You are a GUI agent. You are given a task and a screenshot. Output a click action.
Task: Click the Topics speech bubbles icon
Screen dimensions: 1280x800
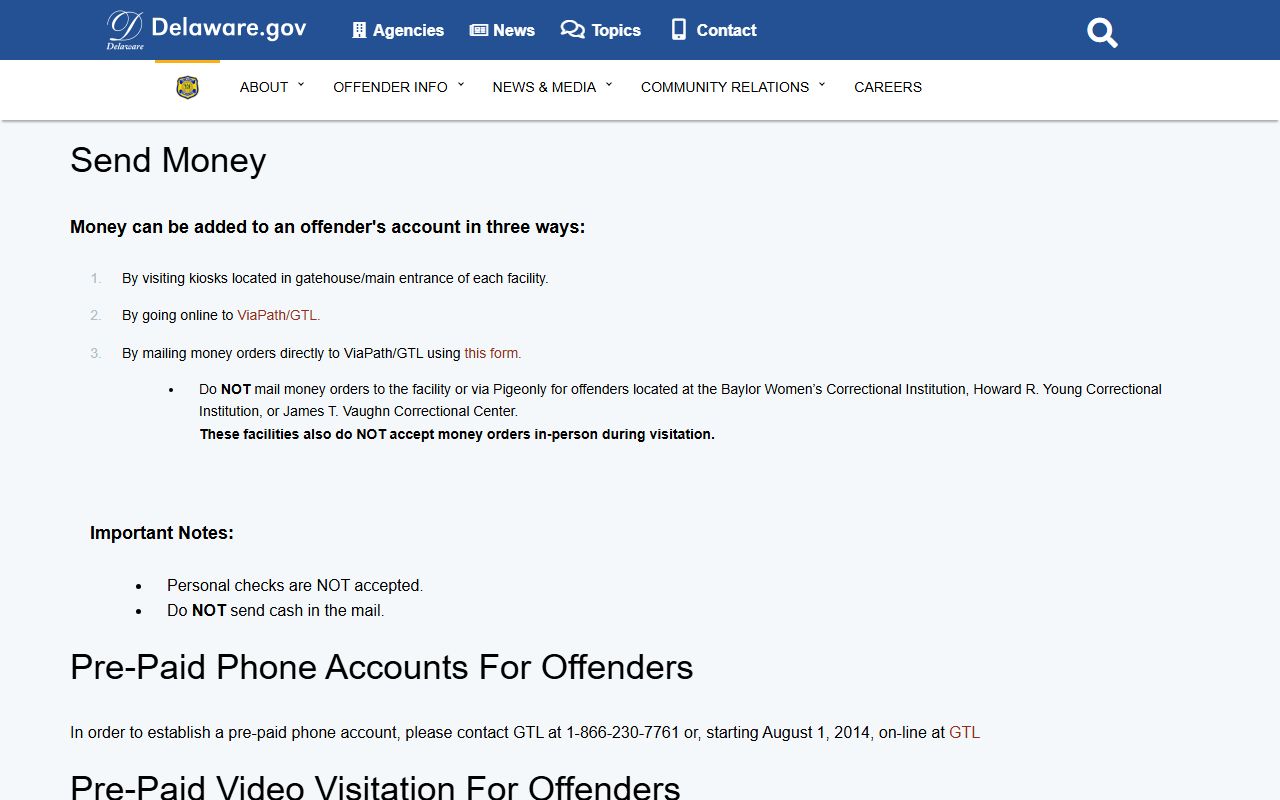point(572,30)
